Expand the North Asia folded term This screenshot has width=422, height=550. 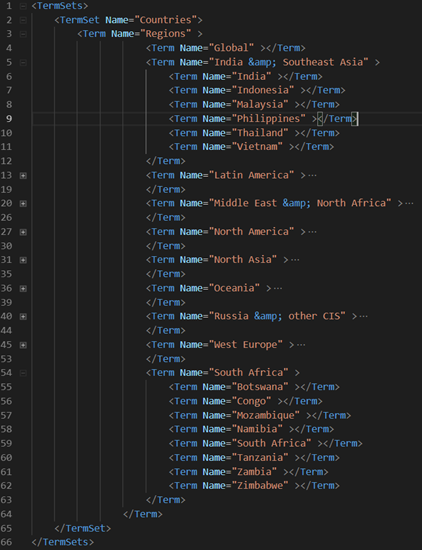(x=23, y=260)
